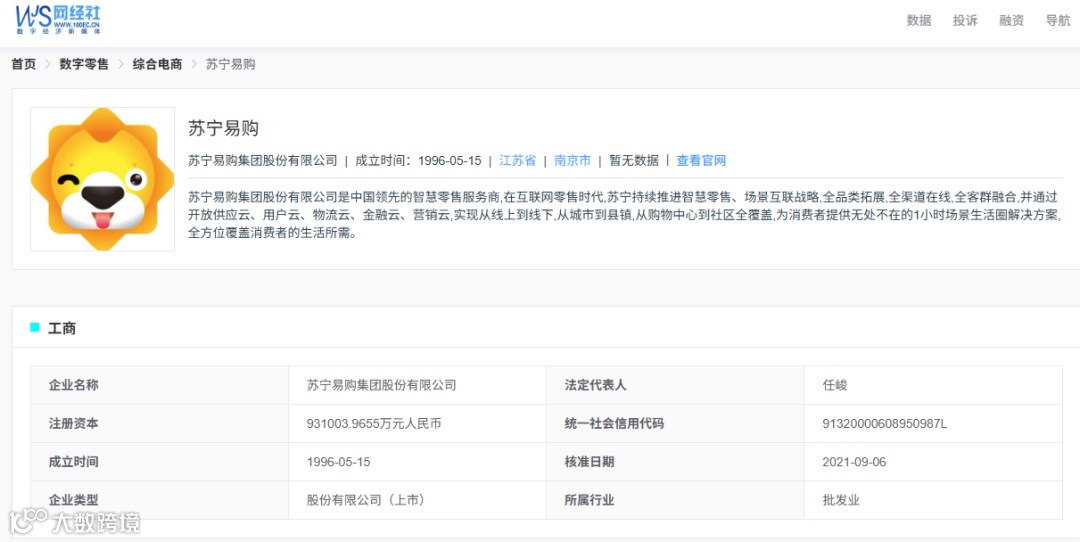This screenshot has height=542, width=1080.
Task: Open the 数据 navigation item
Action: coord(919,21)
